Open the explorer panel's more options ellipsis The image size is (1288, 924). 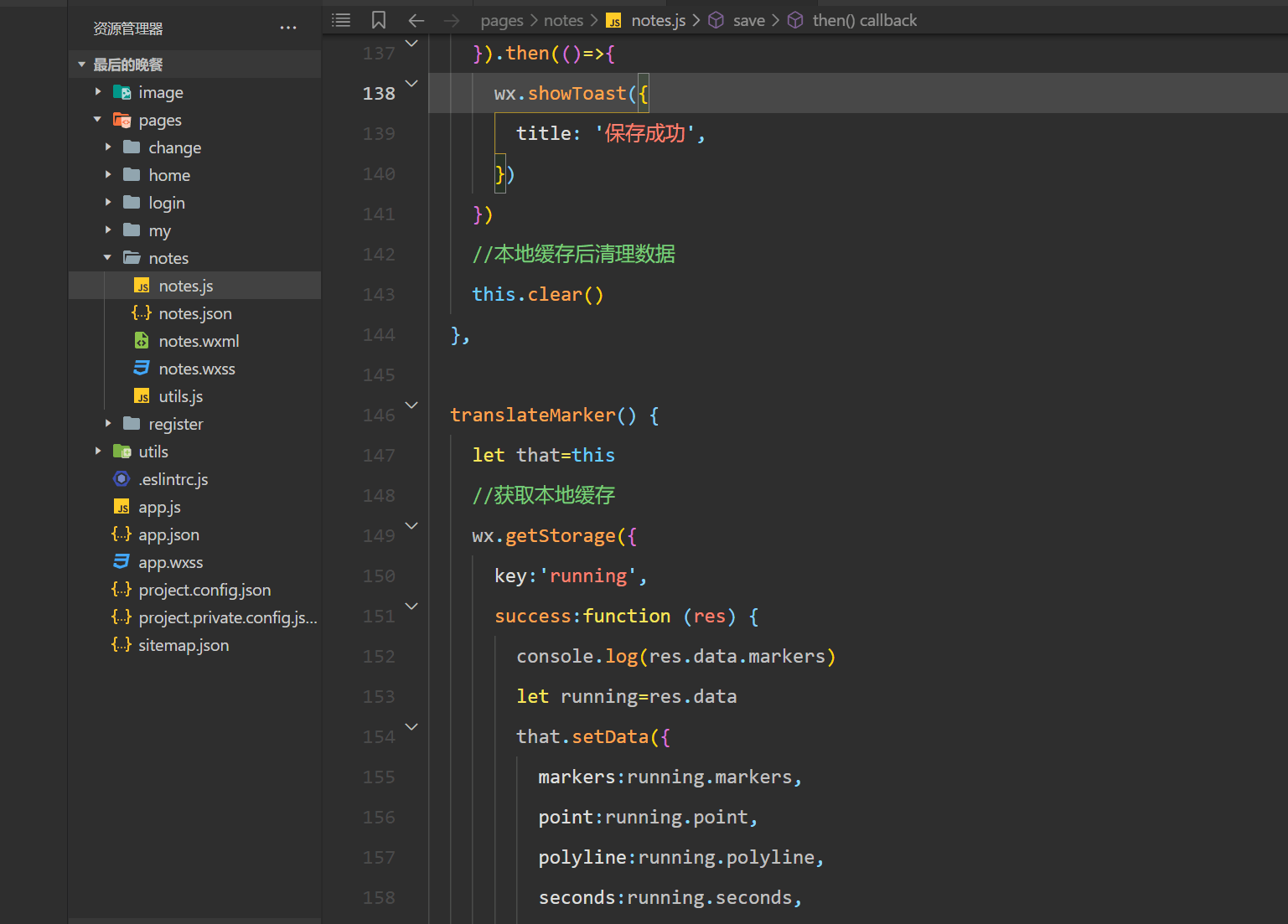[x=288, y=28]
